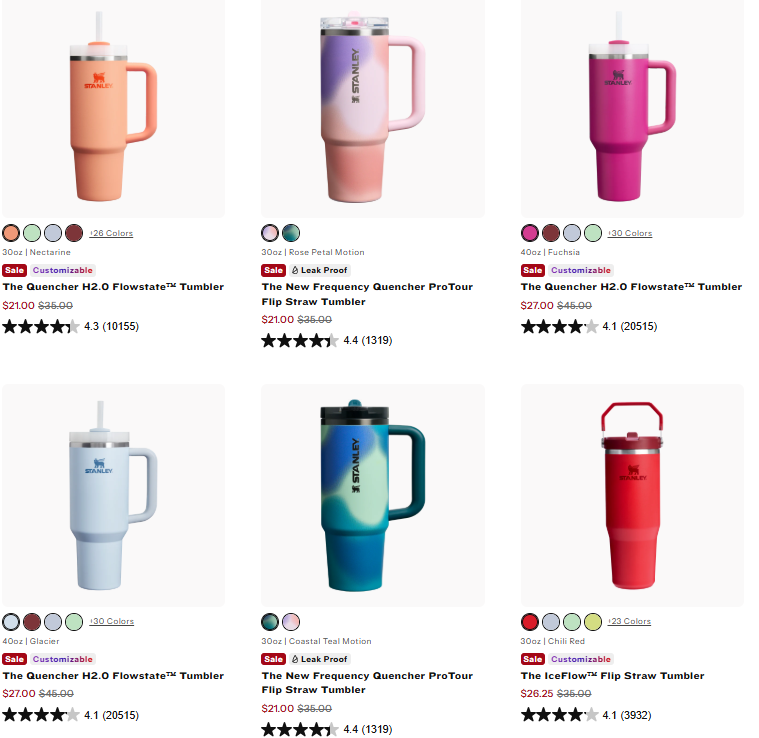This screenshot has height=738, width=759.
Task: Choose the Rose Petal swatch under Coastal Teal tumbler
Action: tap(291, 622)
